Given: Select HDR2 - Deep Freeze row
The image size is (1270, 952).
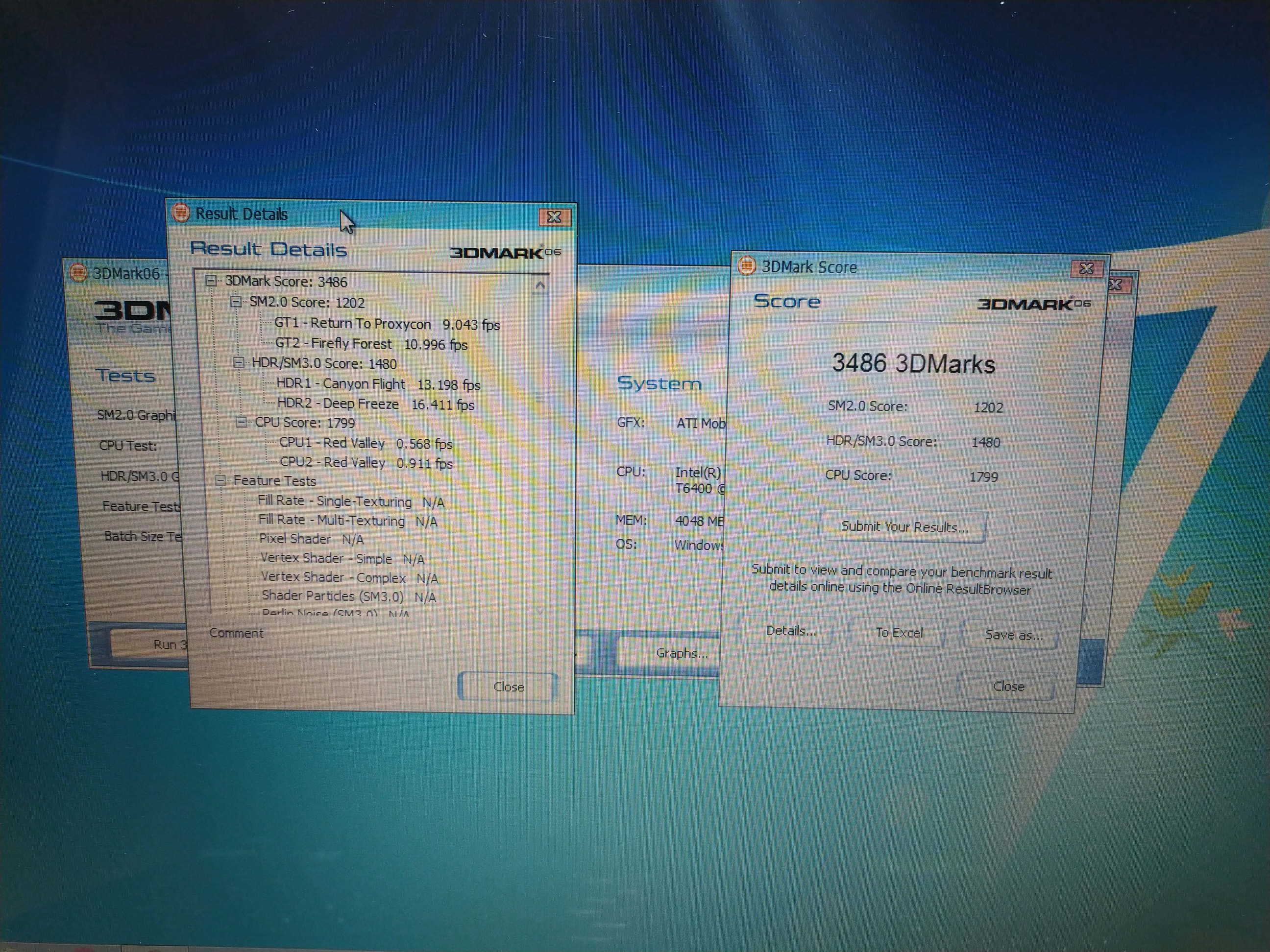Looking at the screenshot, I should pyautogui.click(x=375, y=404).
